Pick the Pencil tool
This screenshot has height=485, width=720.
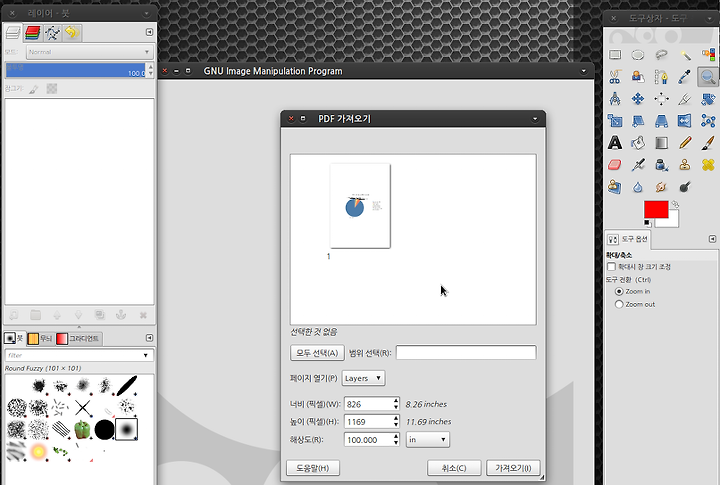[685, 143]
